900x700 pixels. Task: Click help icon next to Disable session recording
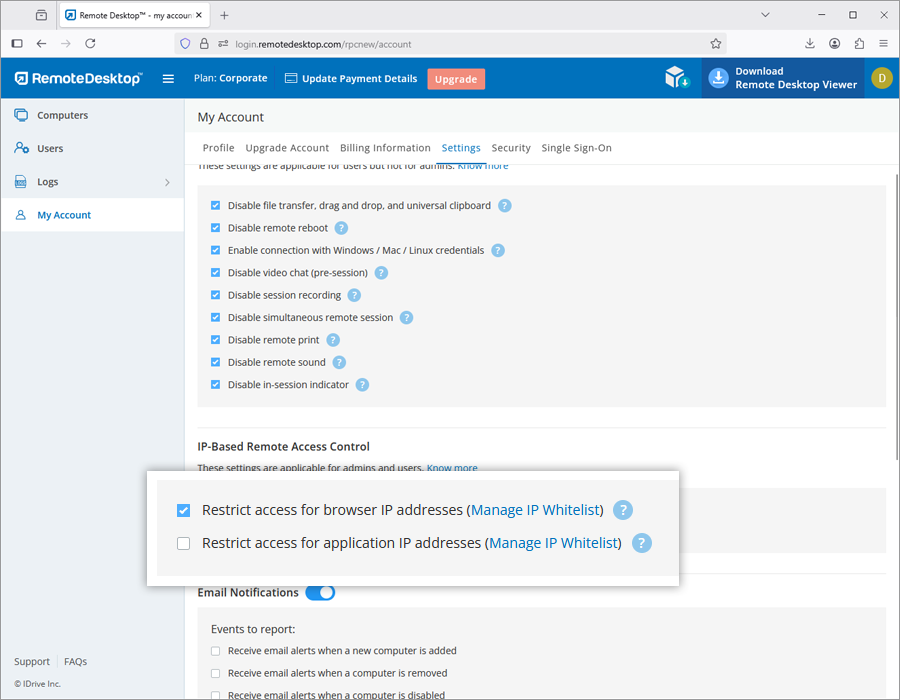coord(354,295)
